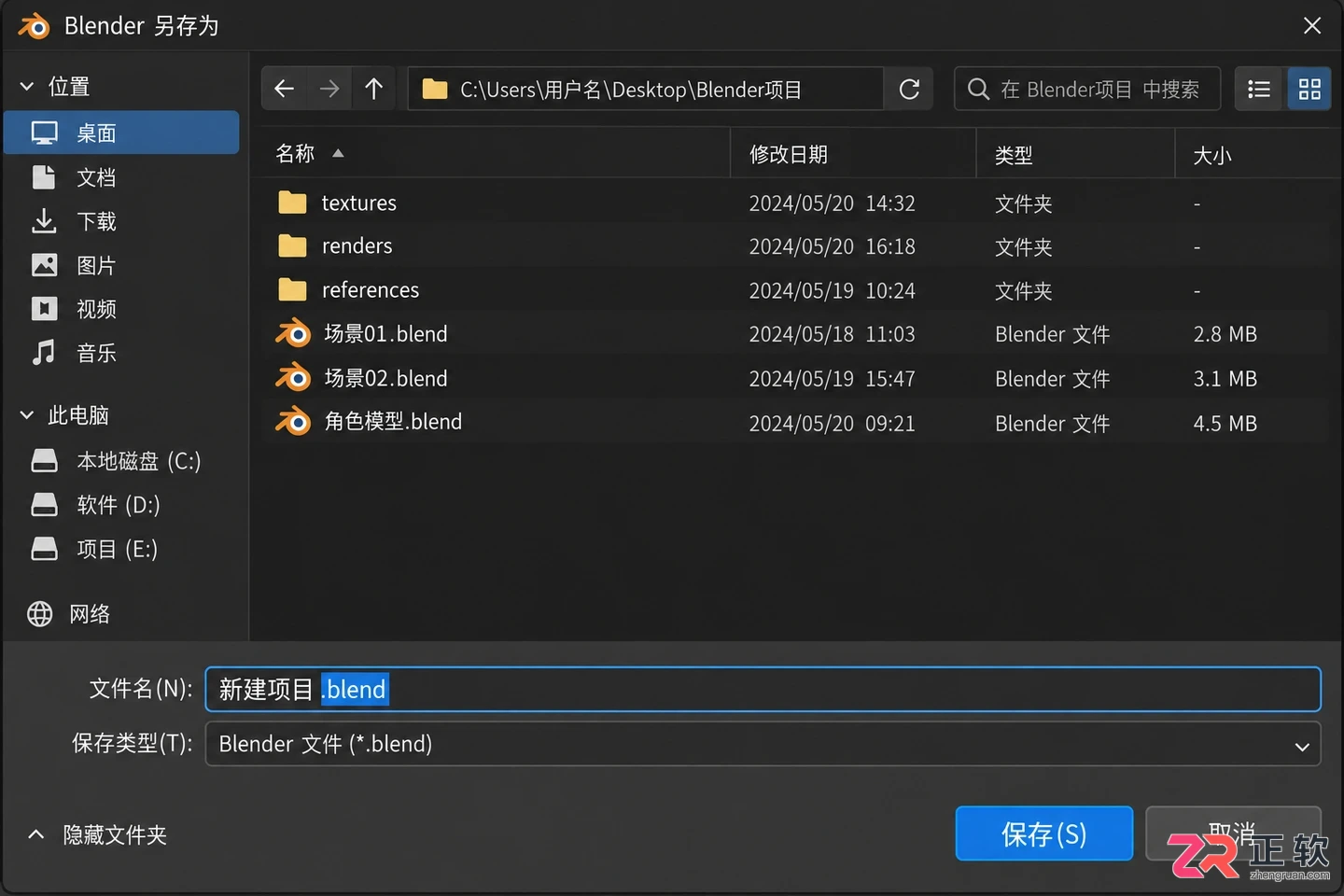1344x896 pixels.
Task: Refresh the Blender项目 folder listing
Action: [x=909, y=89]
